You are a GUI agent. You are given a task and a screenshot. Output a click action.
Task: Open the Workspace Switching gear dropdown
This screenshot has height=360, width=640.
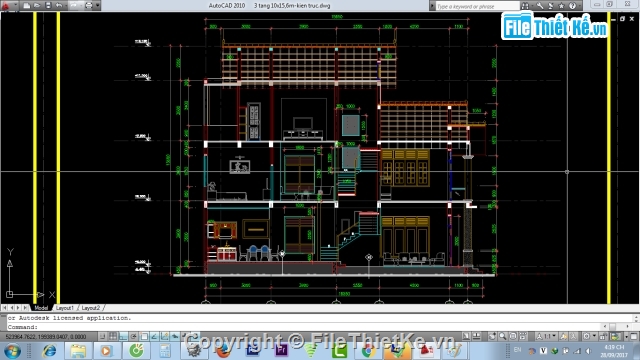590,336
